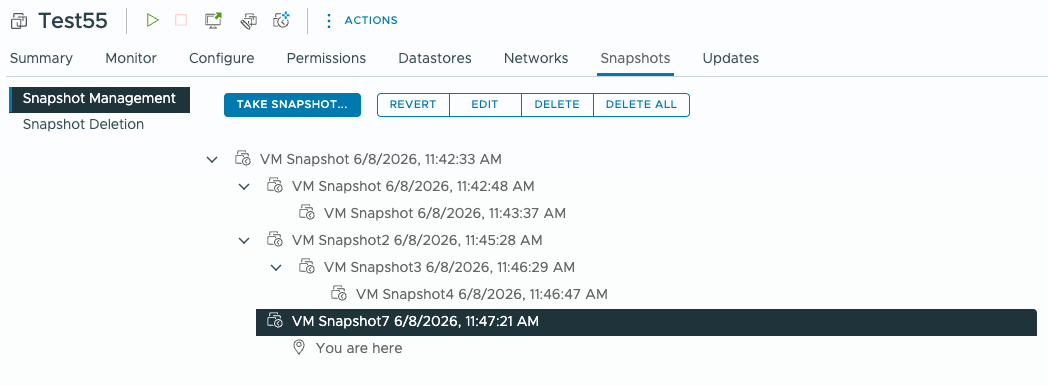Click the snapshot icon of VM Snapshot 11:42:33 AM
Viewport: 1048px width, 385px height.
point(243,159)
